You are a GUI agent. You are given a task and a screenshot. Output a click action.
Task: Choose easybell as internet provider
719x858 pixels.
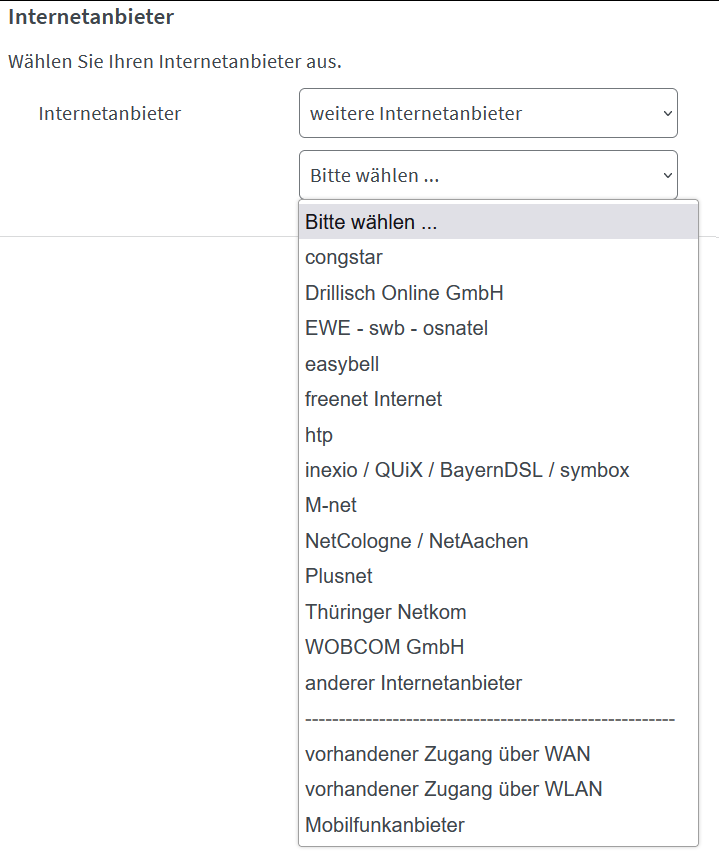[x=498, y=364]
